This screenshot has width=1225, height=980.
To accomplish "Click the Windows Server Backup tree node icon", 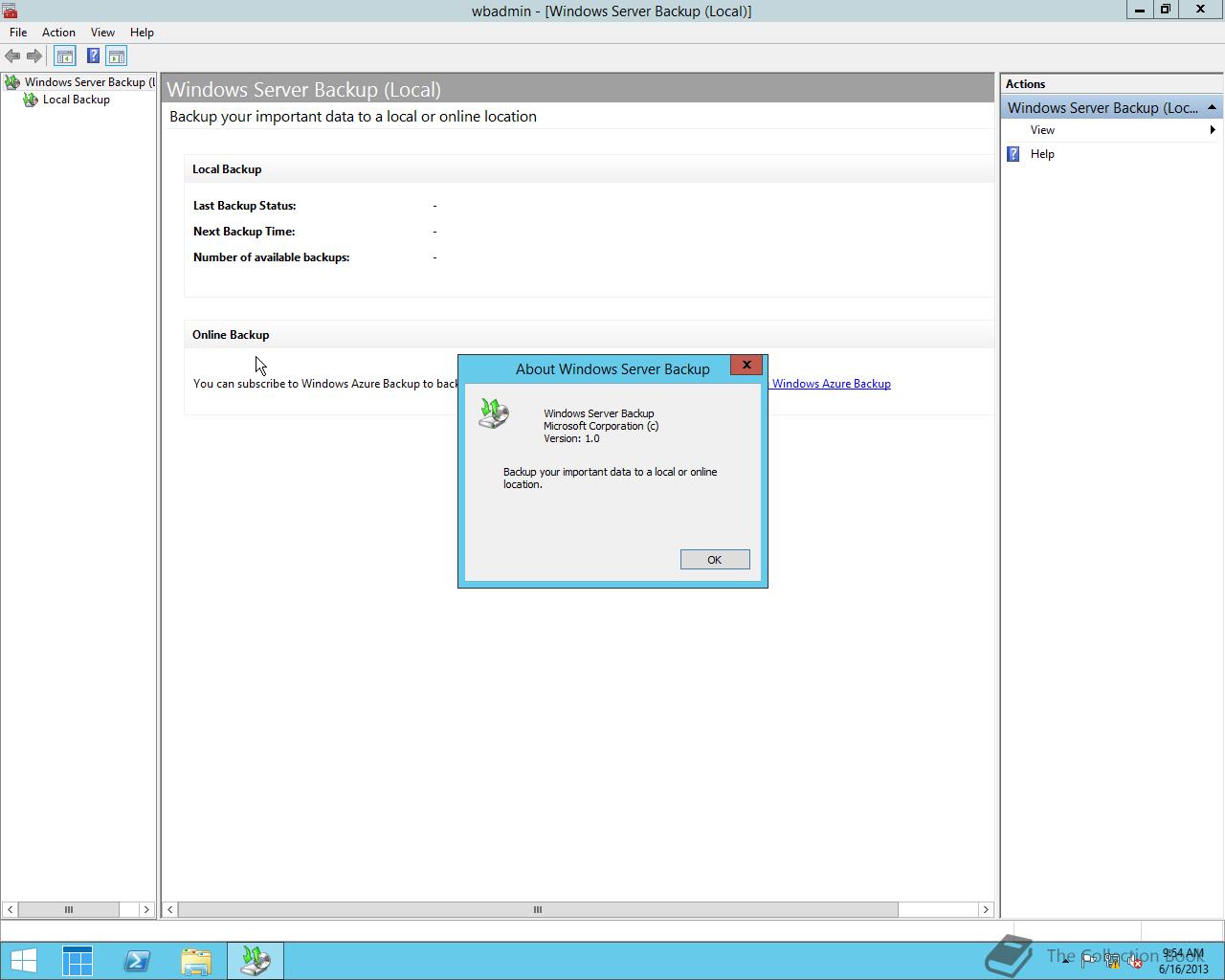I will (x=12, y=82).
